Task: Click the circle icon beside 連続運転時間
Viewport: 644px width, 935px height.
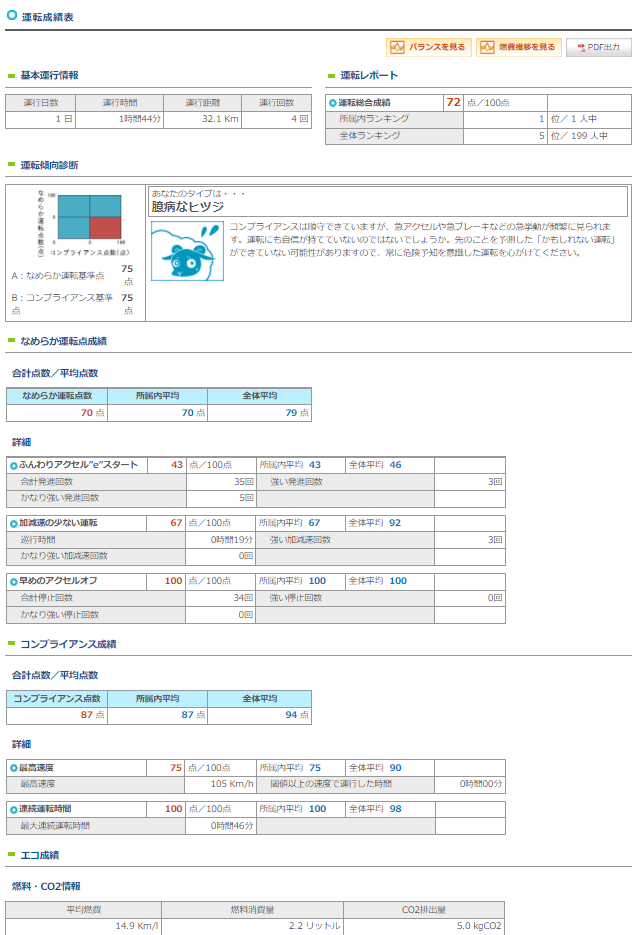Action: click(x=14, y=810)
